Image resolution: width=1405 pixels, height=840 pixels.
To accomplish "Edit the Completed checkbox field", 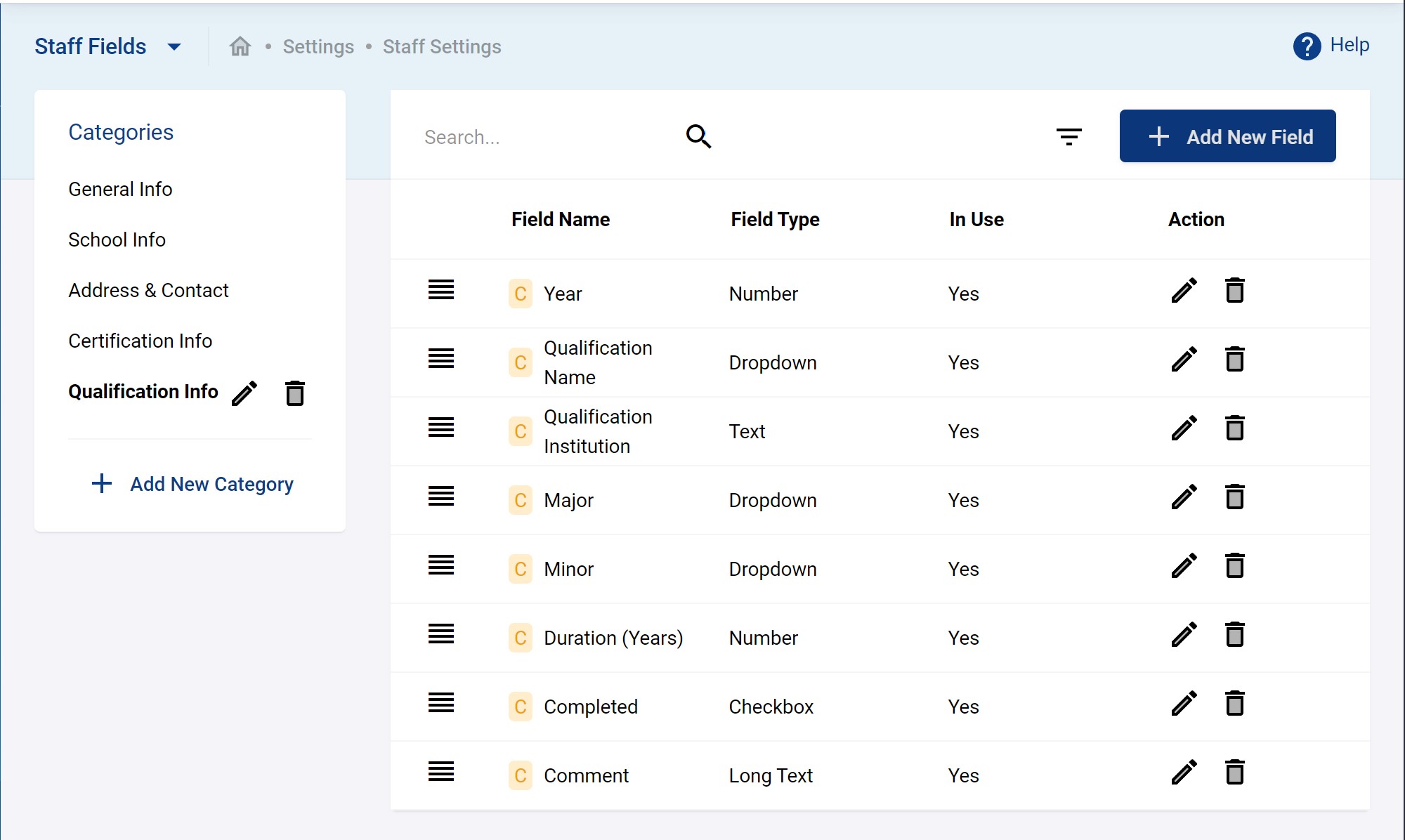I will (1184, 704).
